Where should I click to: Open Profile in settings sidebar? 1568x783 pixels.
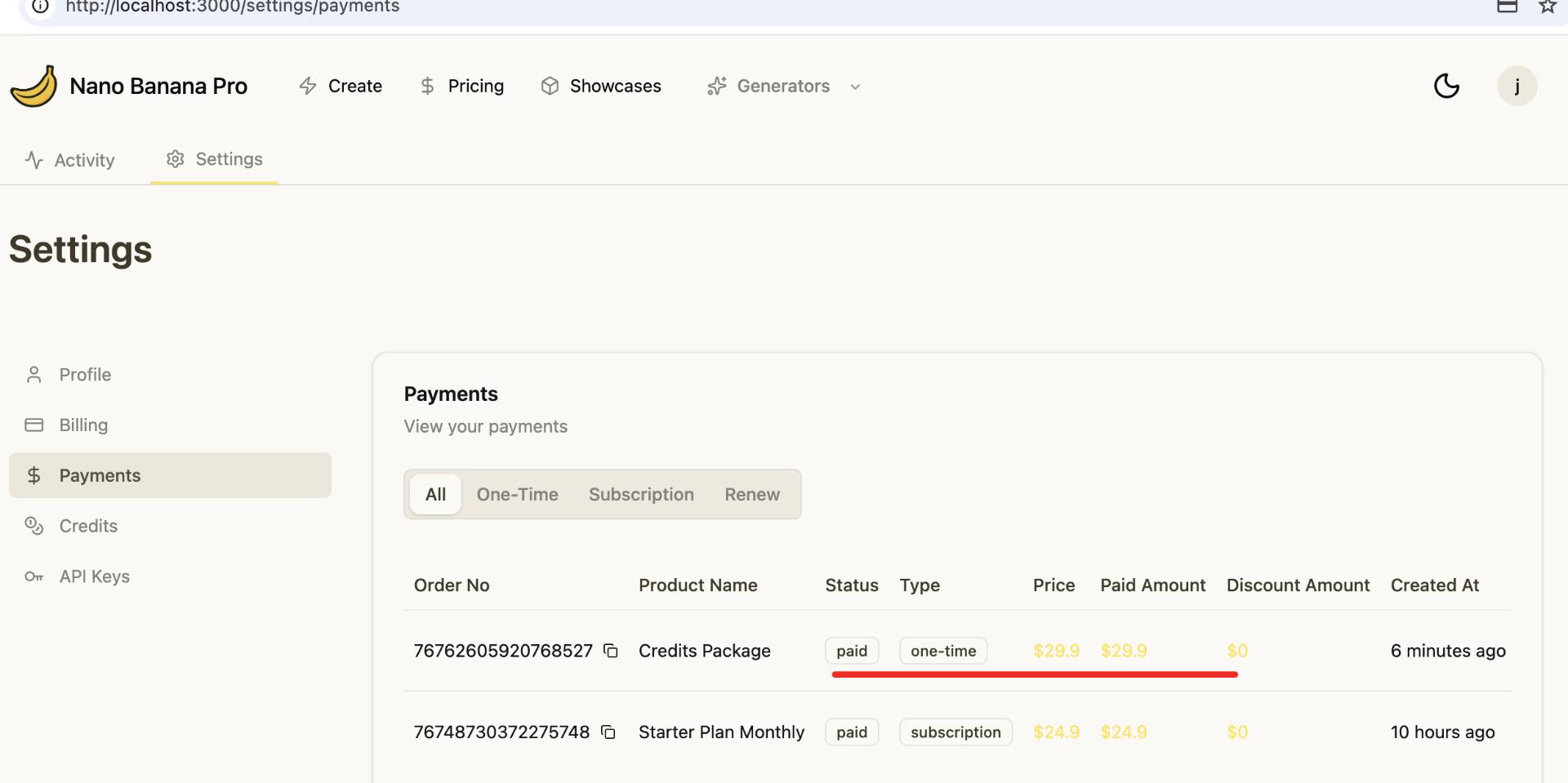coord(85,375)
